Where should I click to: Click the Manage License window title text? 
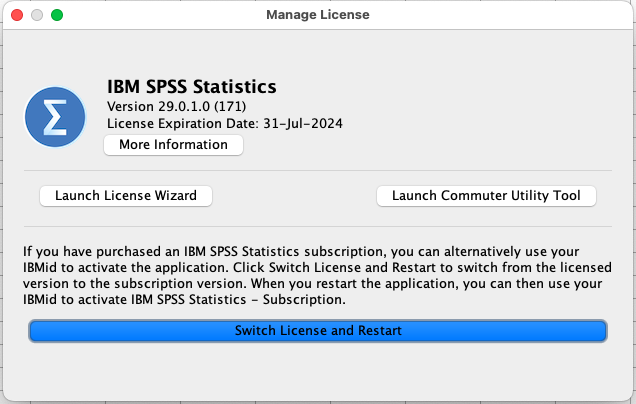coord(317,15)
